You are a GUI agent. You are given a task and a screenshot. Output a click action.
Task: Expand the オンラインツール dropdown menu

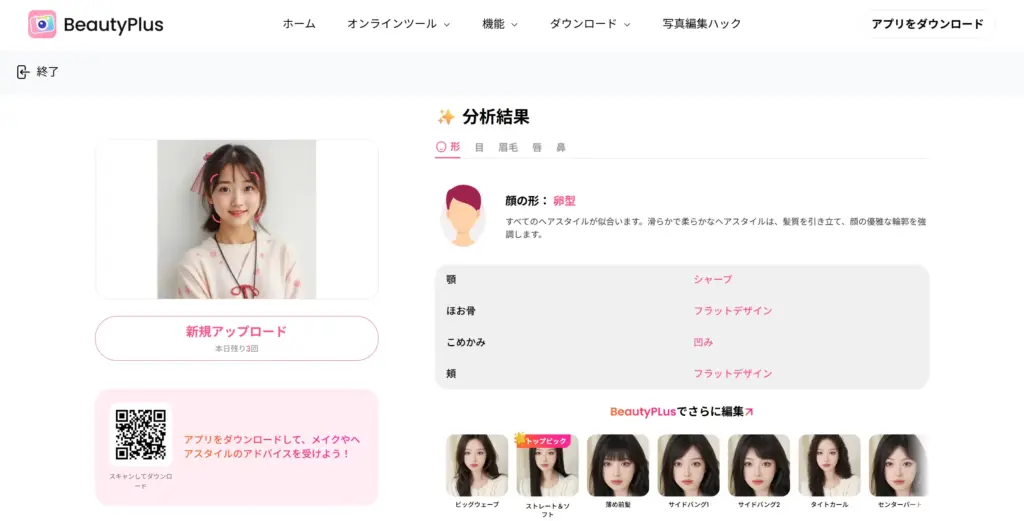[x=398, y=24]
